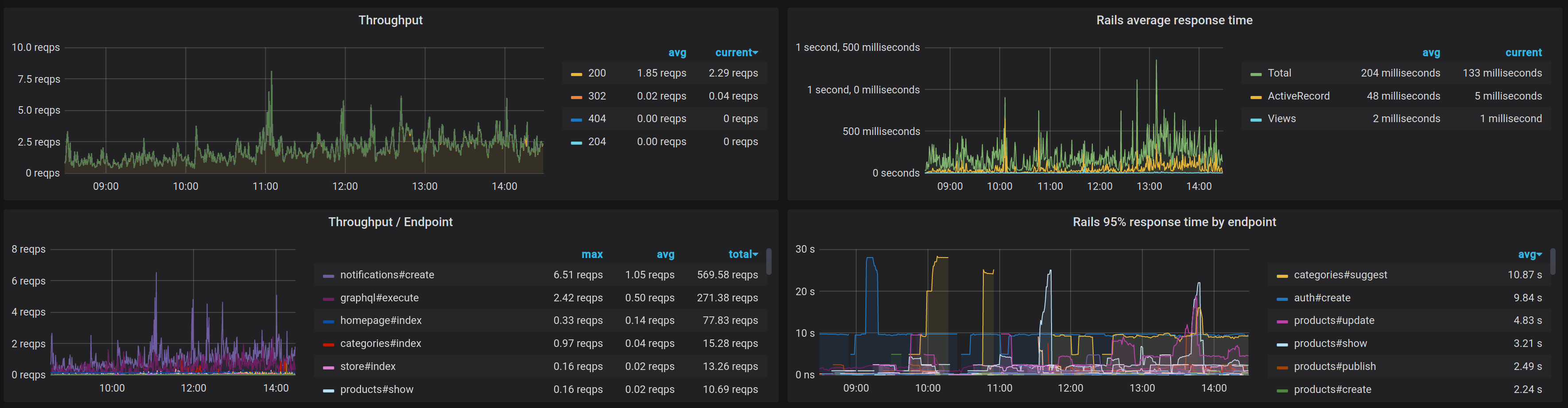Click the 48 milliseconds ActiveRecord average
The image size is (1568, 408).
(1403, 96)
